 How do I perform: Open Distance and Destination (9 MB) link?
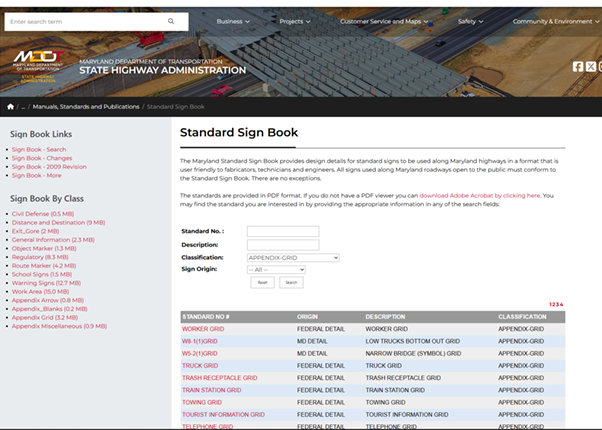pyautogui.click(x=58, y=223)
